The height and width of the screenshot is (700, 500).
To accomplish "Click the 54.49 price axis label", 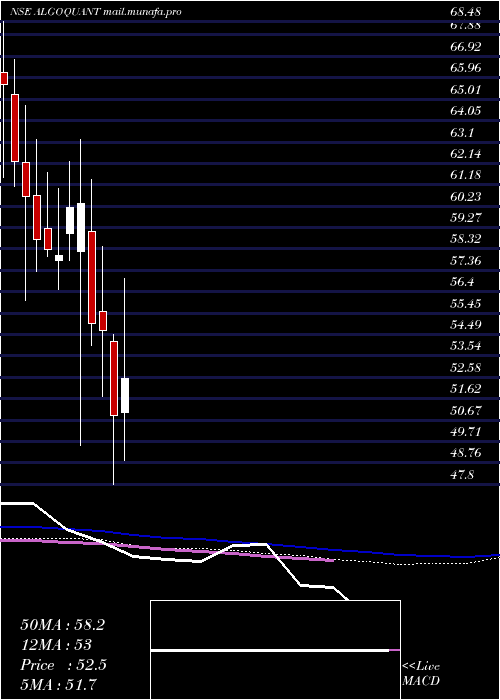I will click(466, 325).
